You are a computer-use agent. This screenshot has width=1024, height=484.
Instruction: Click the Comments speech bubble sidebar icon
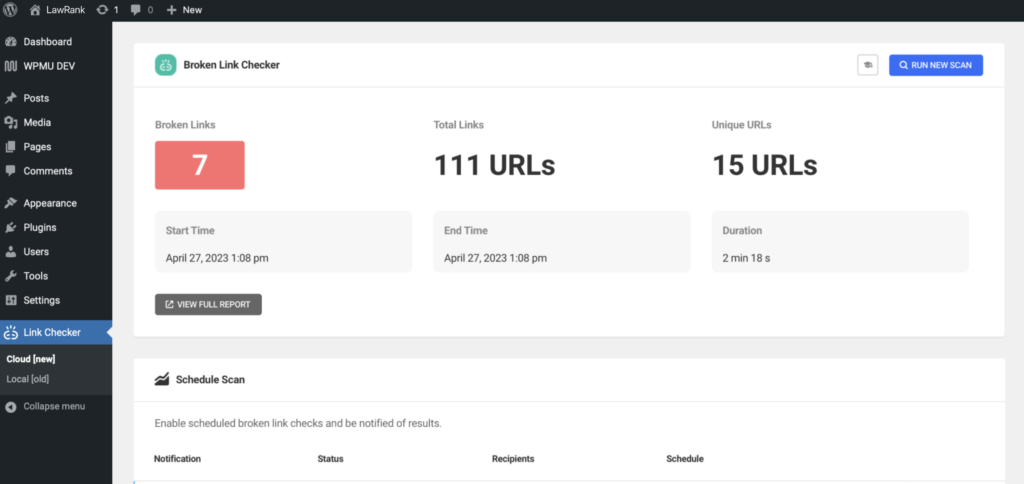tap(10, 171)
